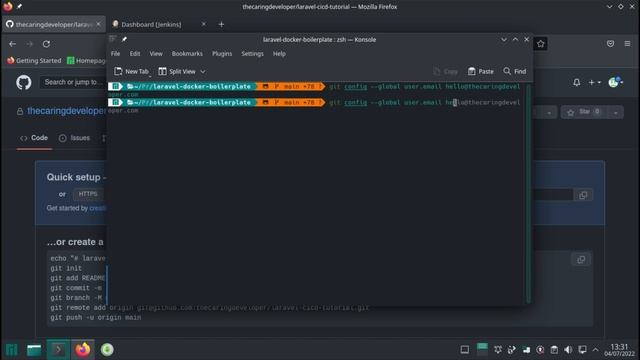Click the Firefox forward arrow

[x=29, y=44]
